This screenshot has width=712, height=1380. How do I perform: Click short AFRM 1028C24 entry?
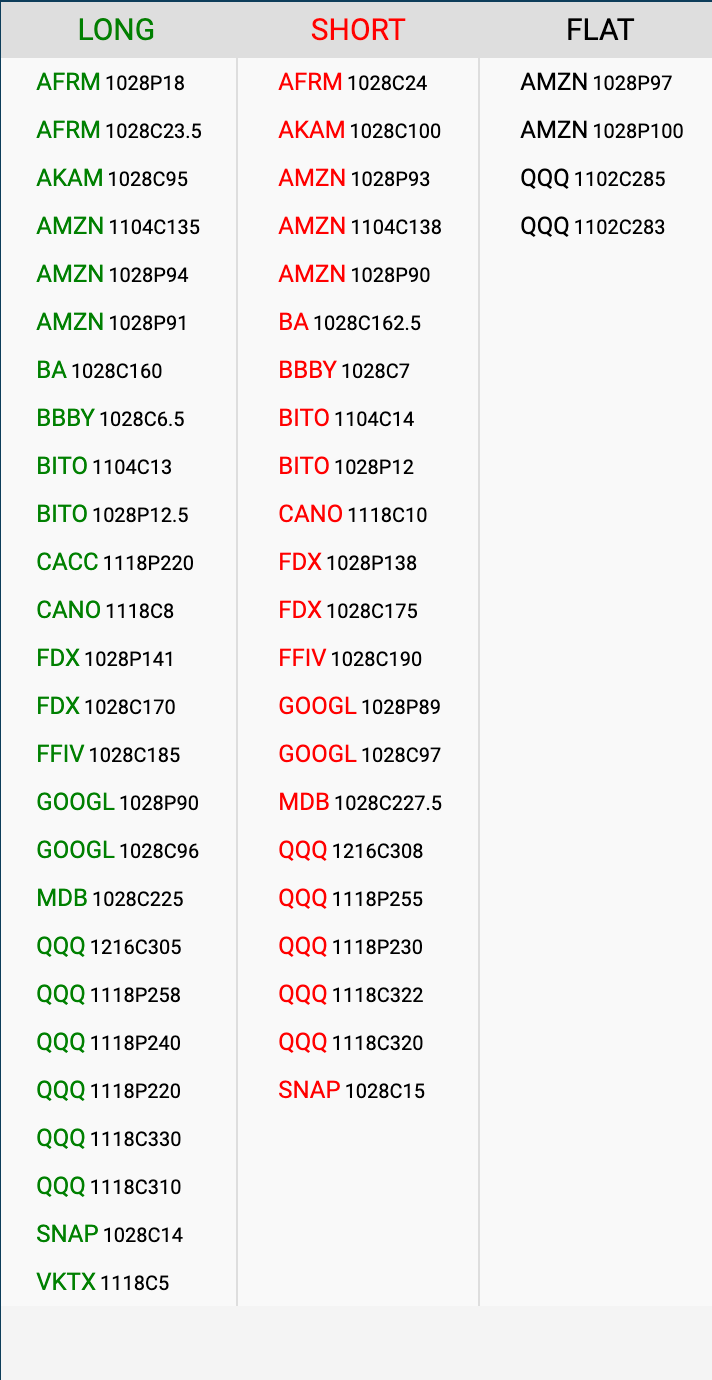353,83
